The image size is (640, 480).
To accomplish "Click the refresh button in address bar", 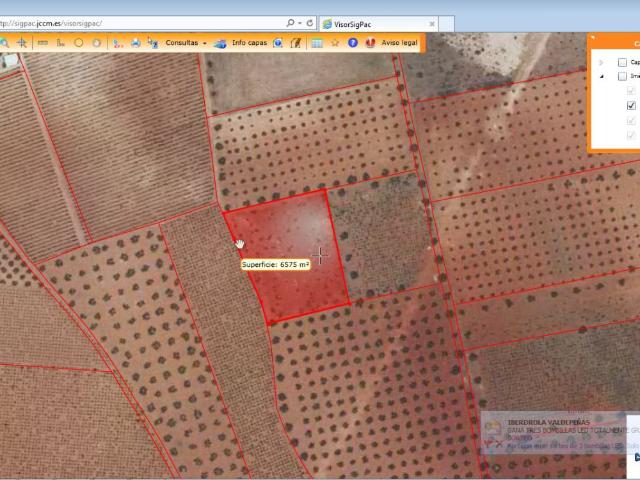I will [311, 23].
